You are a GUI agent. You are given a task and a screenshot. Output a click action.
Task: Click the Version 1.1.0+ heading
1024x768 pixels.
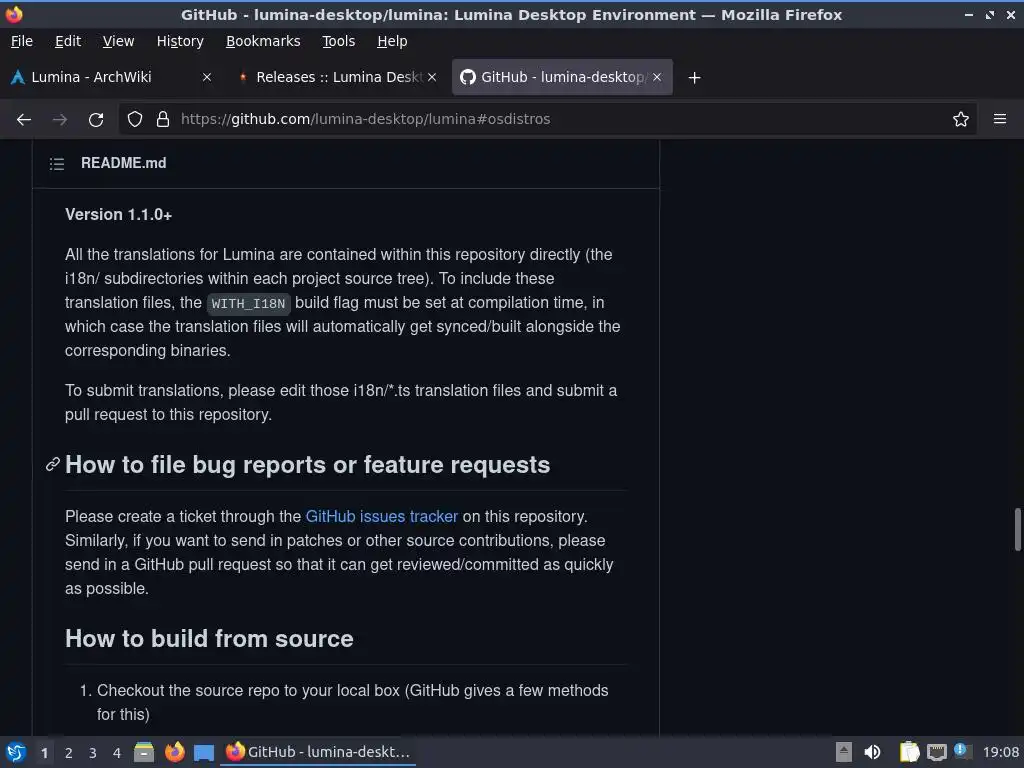(118, 215)
